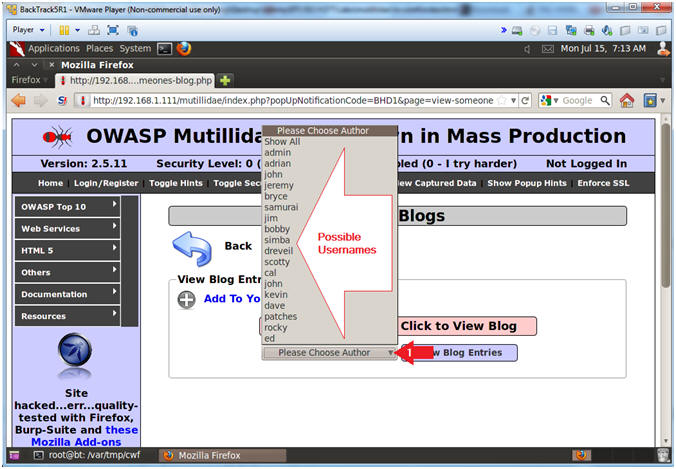The image size is (676, 469).
Task: Open the Google search engine dropdown
Action: pos(550,100)
